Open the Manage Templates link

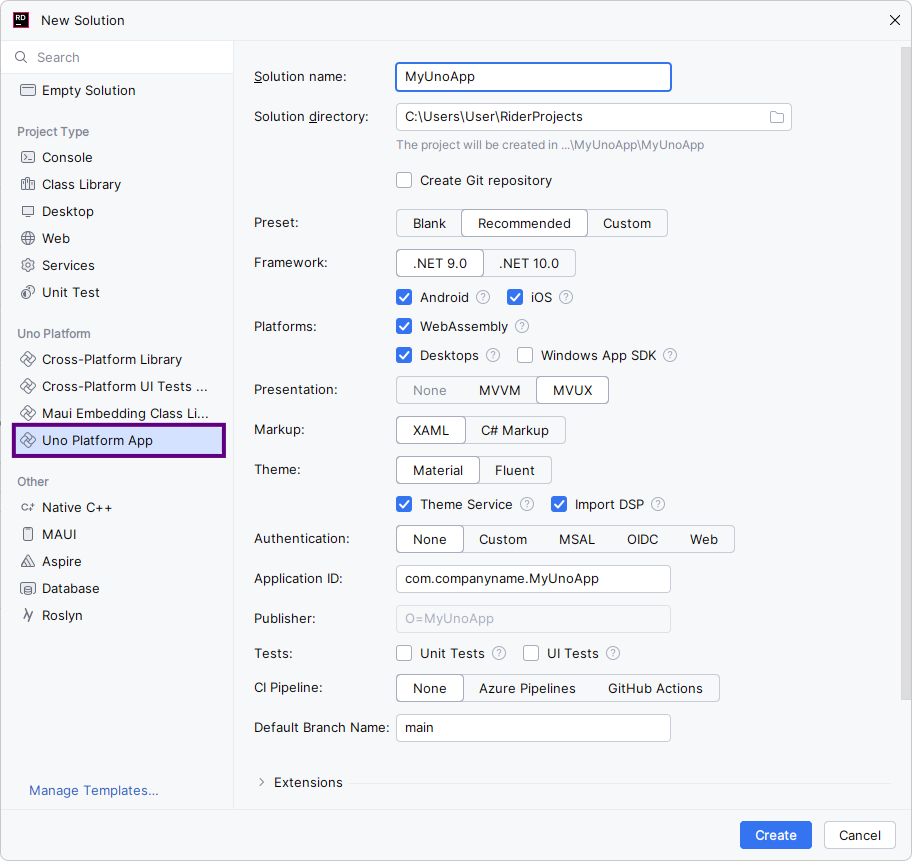[x=94, y=790]
